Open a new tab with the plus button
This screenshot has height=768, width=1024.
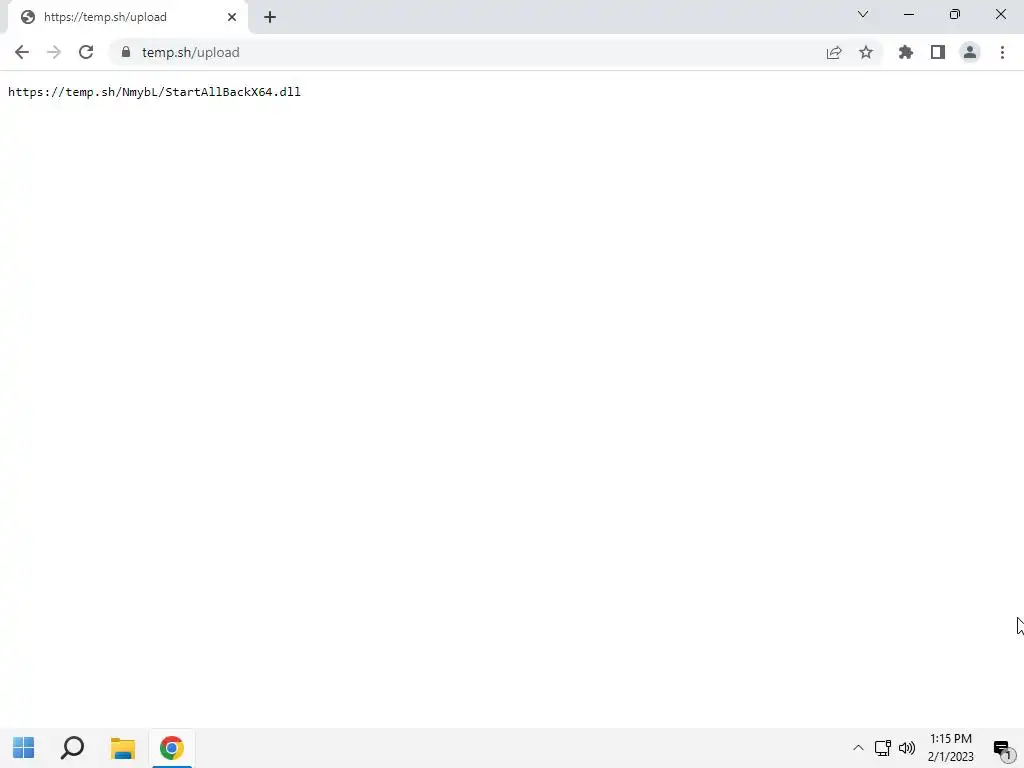point(270,17)
